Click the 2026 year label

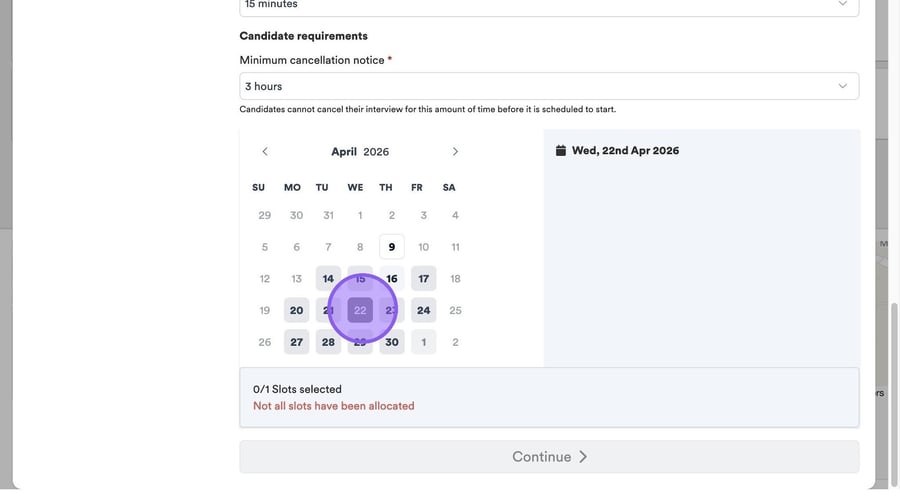click(376, 152)
